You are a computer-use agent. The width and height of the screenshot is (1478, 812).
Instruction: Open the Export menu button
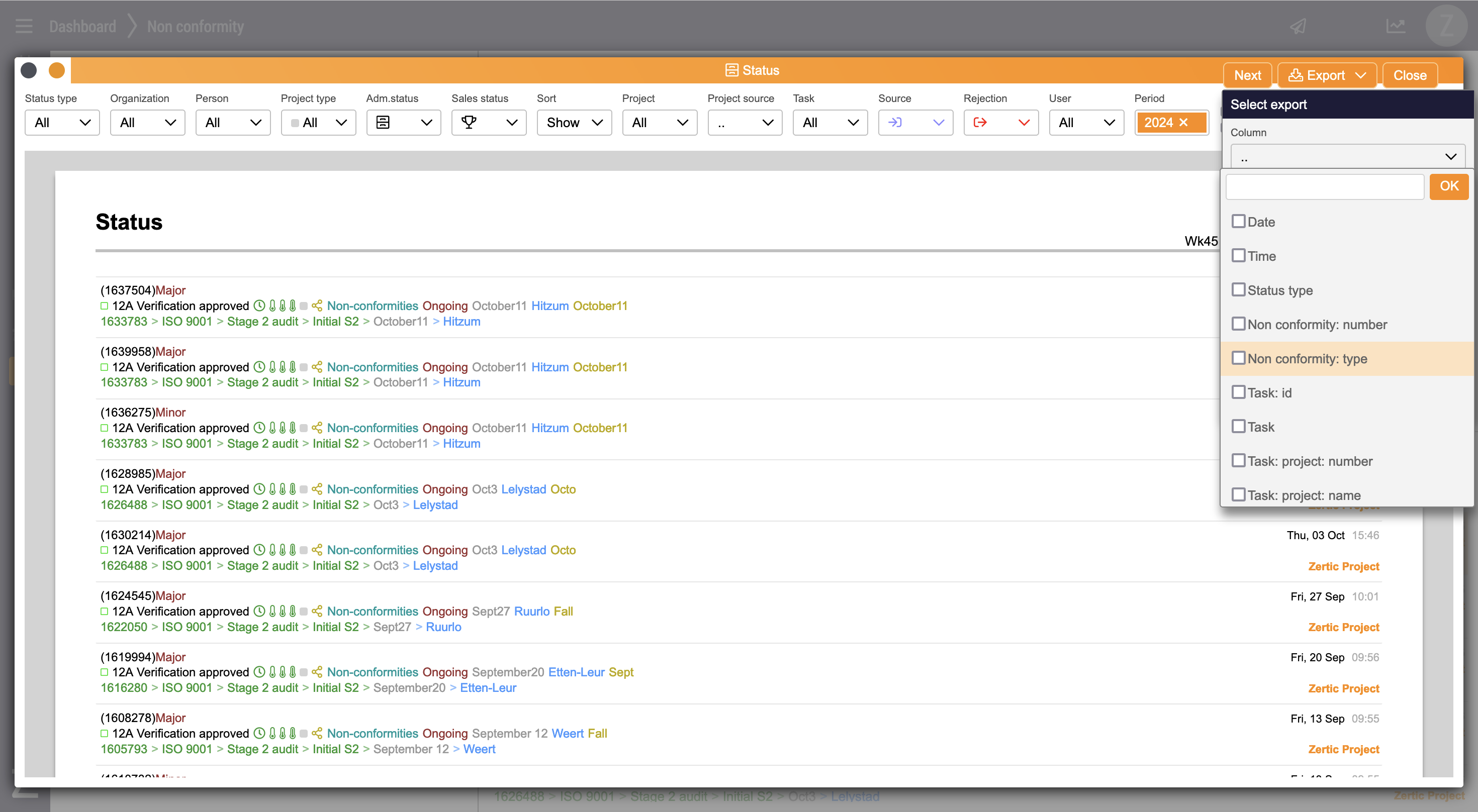point(1327,75)
